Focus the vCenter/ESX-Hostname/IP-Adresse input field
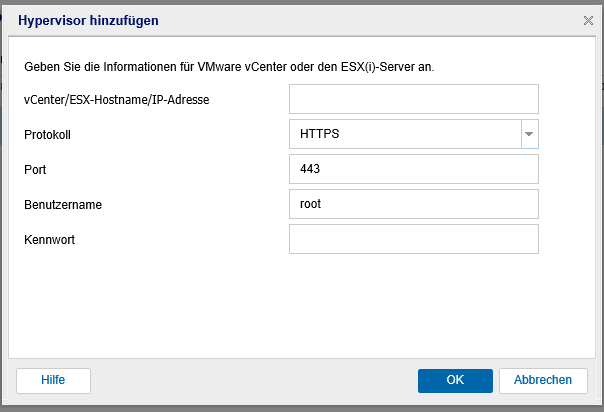604x412 pixels. pos(414,99)
